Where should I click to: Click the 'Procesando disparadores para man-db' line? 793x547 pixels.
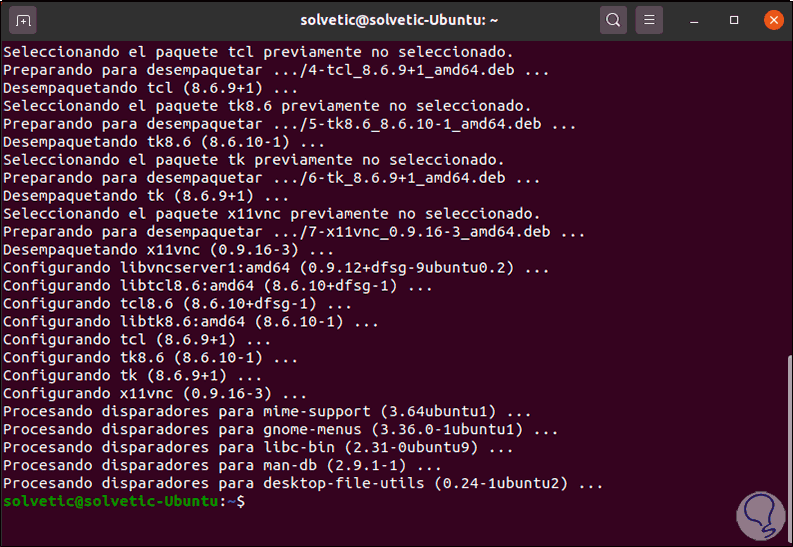[222, 466]
